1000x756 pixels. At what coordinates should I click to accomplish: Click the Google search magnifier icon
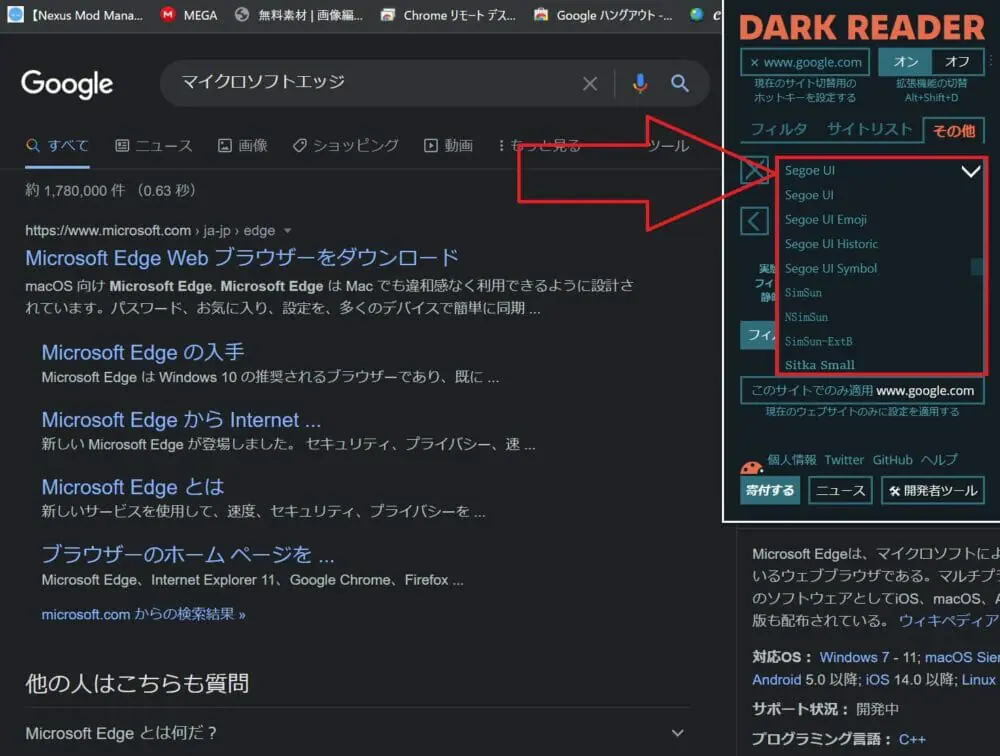680,84
